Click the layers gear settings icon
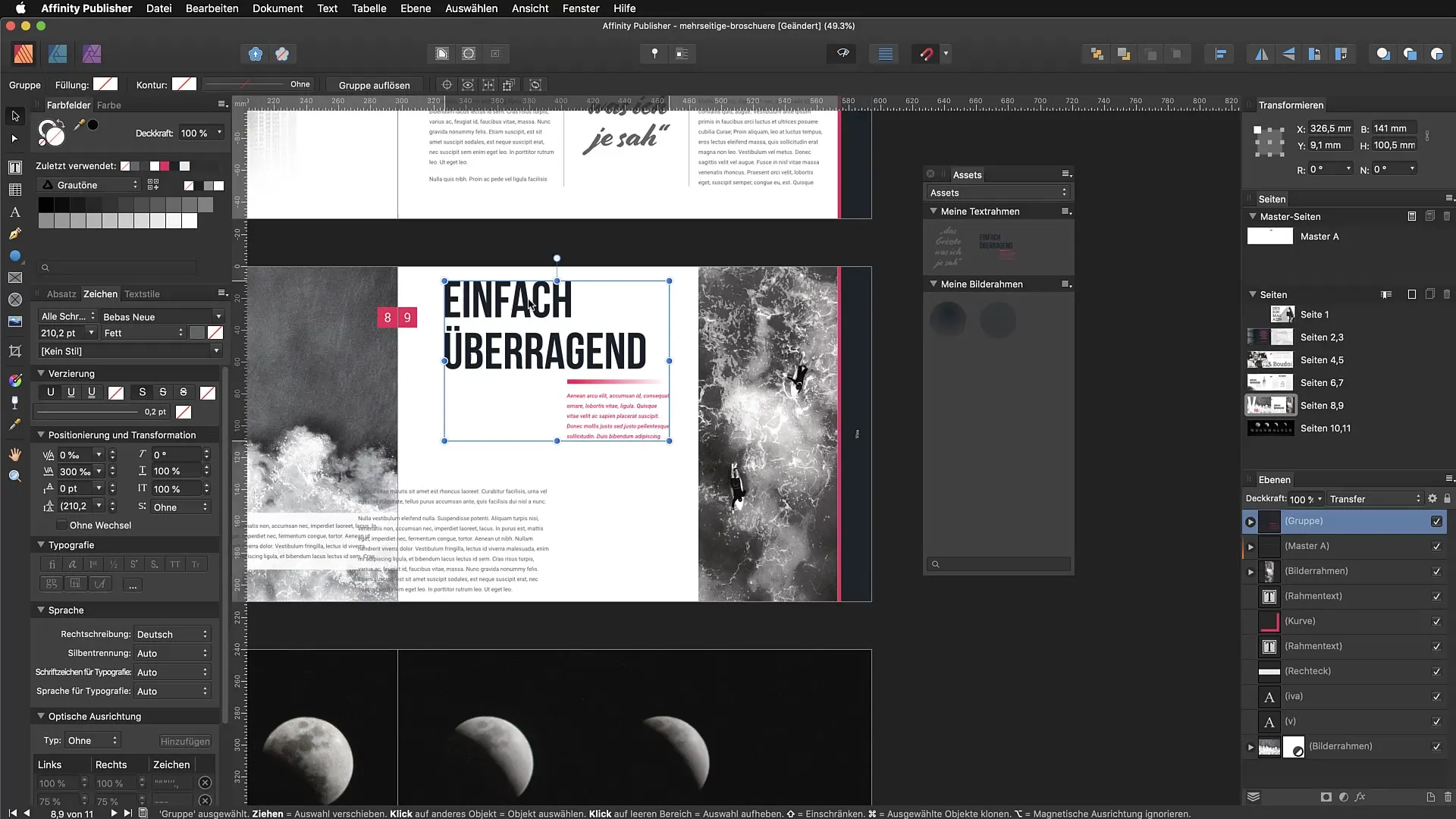1456x819 pixels. (1432, 499)
